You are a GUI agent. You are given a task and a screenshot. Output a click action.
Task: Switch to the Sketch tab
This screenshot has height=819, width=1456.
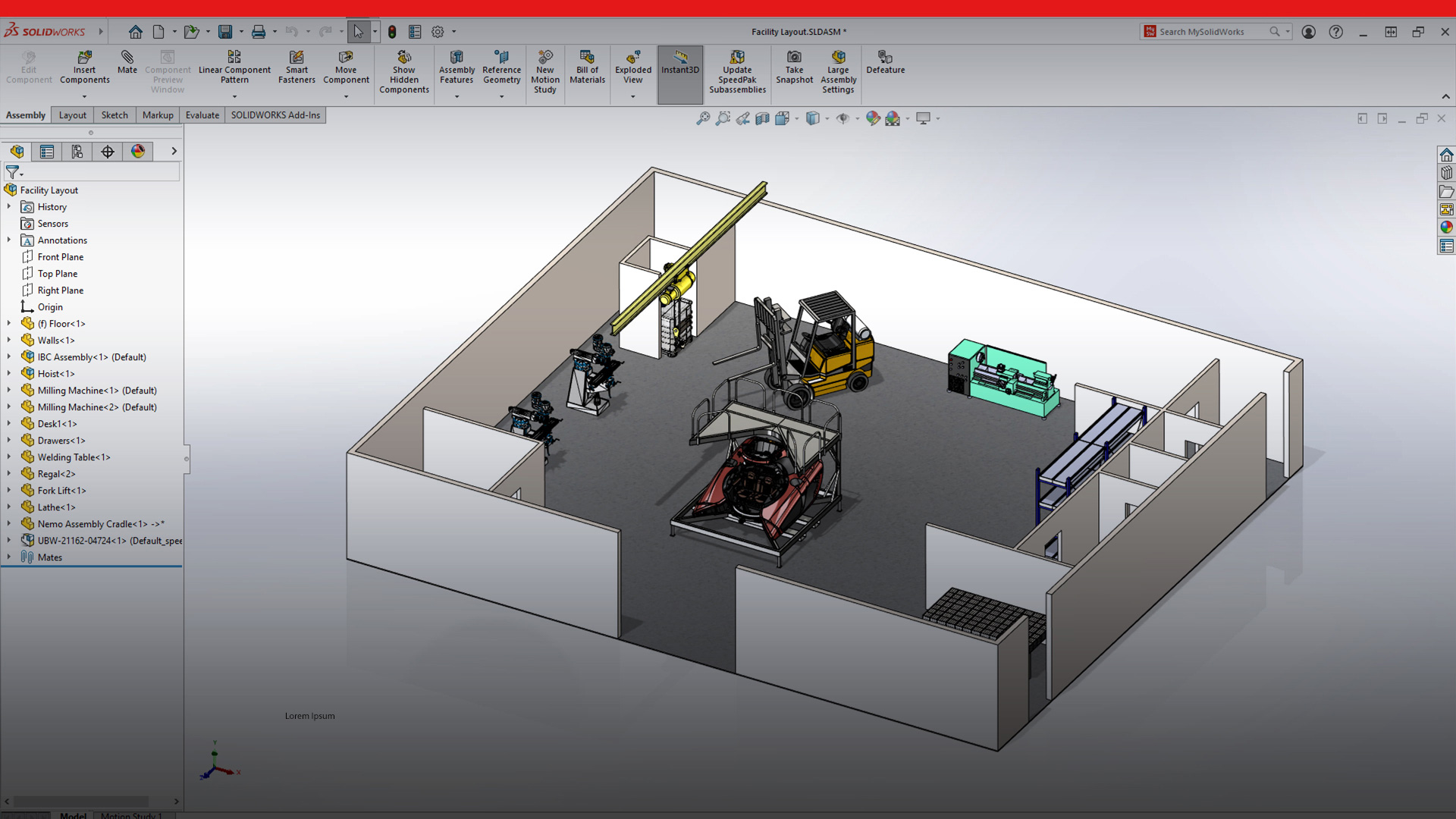click(x=115, y=115)
